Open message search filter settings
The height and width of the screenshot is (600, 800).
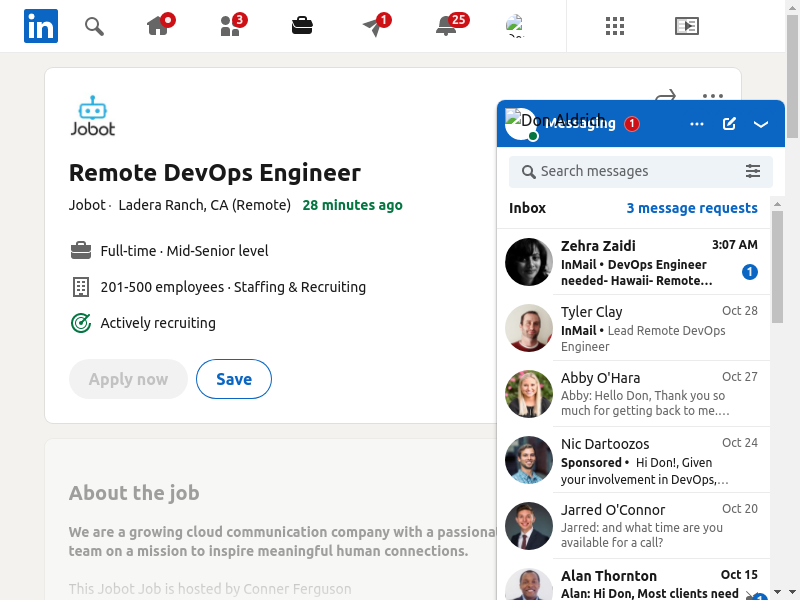point(753,172)
